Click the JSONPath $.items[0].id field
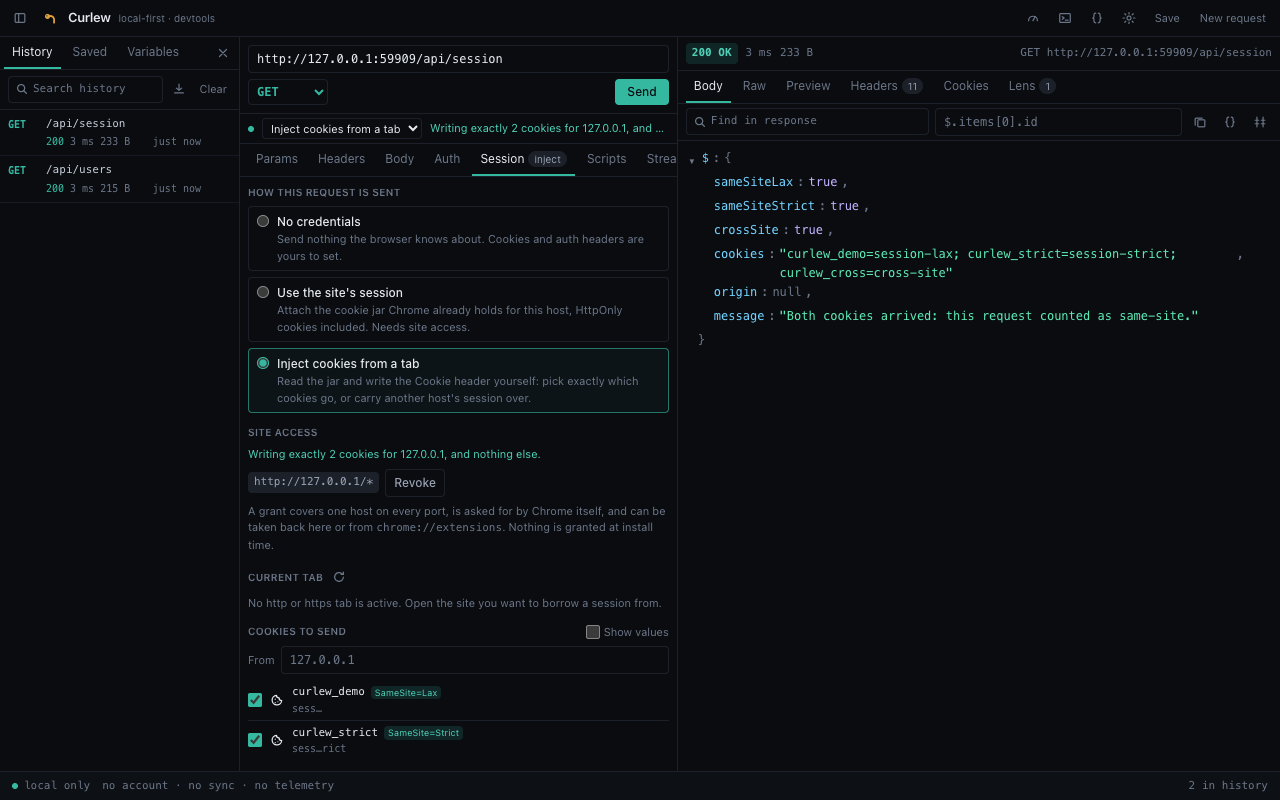This screenshot has height=800, width=1280. point(1058,122)
